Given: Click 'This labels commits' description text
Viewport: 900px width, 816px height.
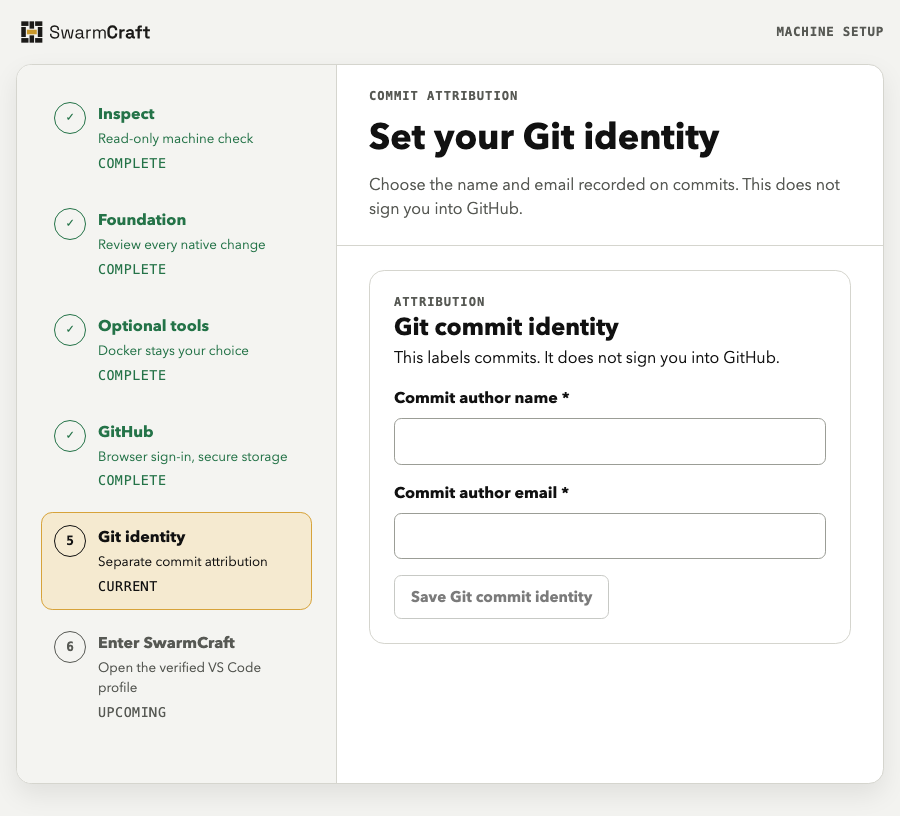Looking at the screenshot, I should [587, 358].
